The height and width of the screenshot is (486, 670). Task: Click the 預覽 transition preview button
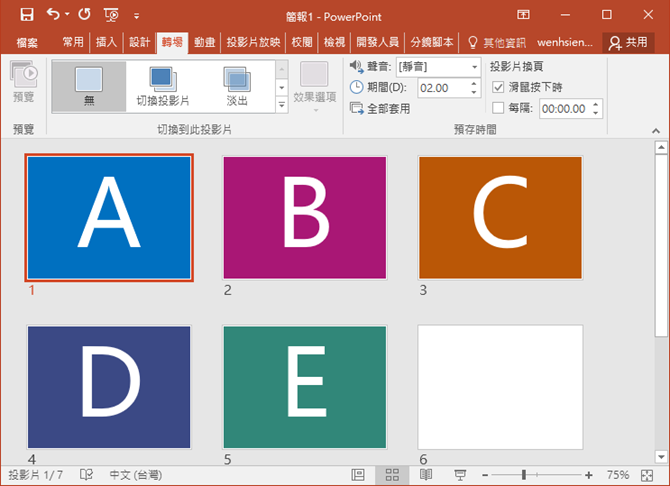point(24,81)
